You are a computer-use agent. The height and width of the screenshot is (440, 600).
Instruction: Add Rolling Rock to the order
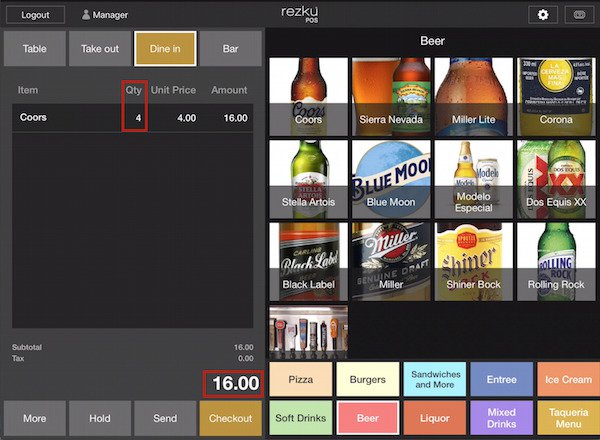[x=556, y=262]
